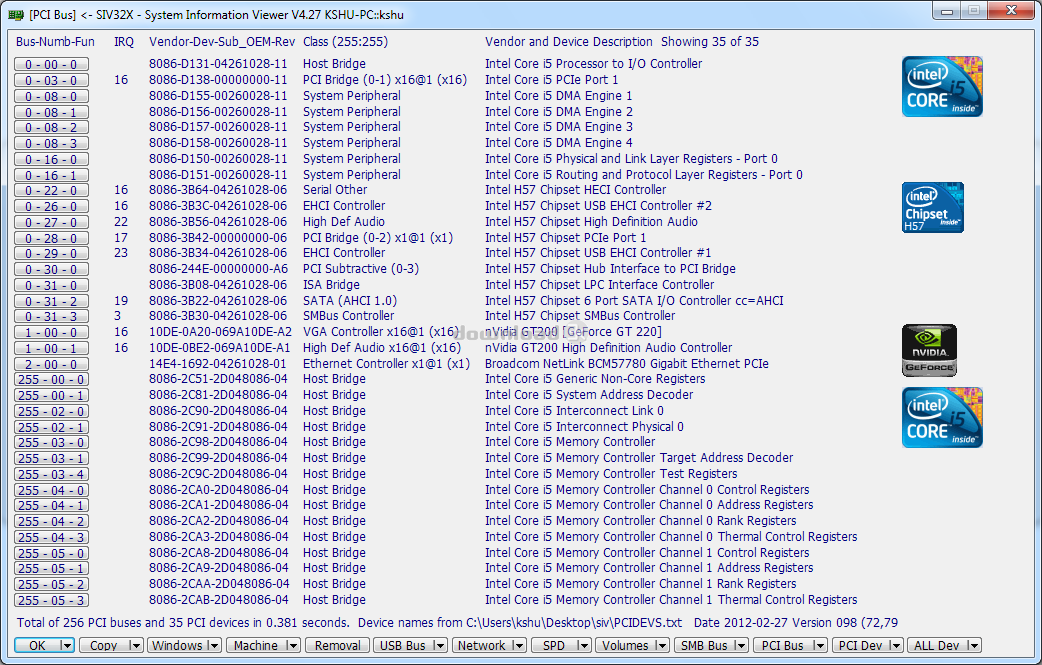1042x665 pixels.
Task: Click the window title bar text
Action: (x=216, y=15)
